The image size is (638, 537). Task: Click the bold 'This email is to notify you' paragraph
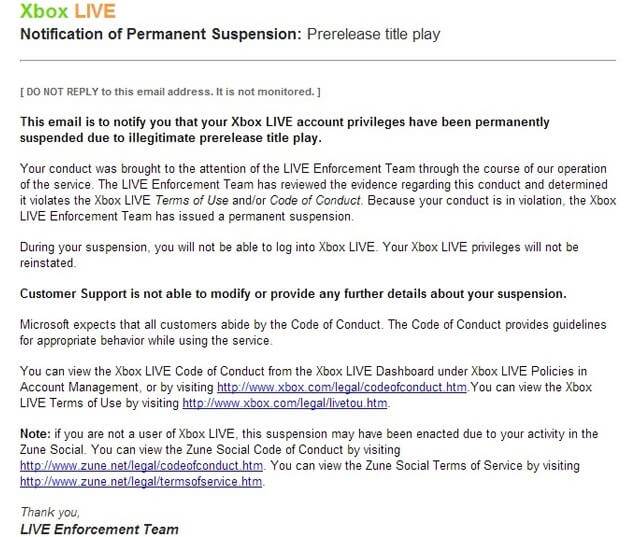point(285,129)
